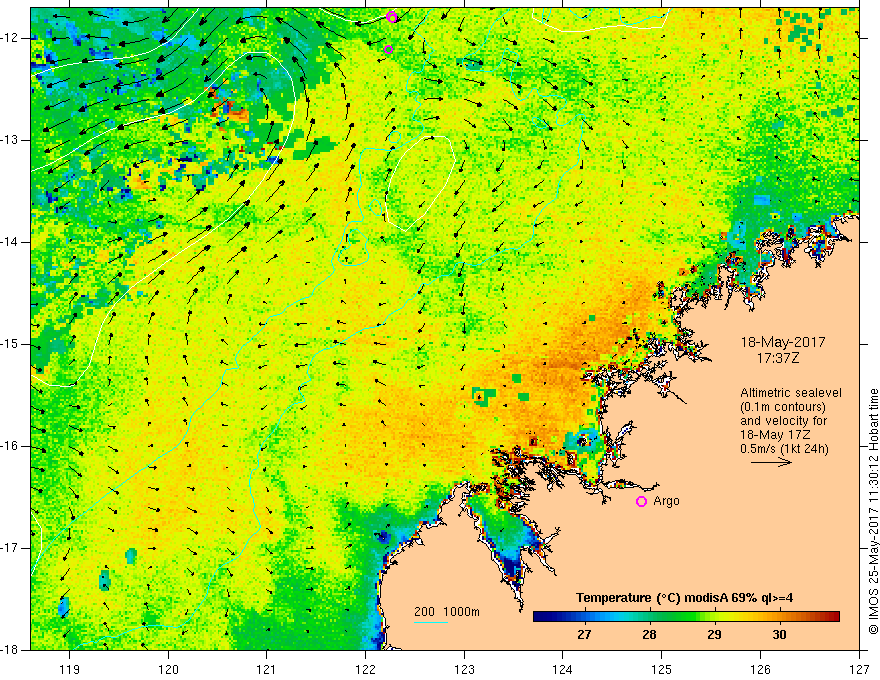Screen dimensions: 880x680
Task: Click longitude axis label '120'
Action: pos(168,669)
